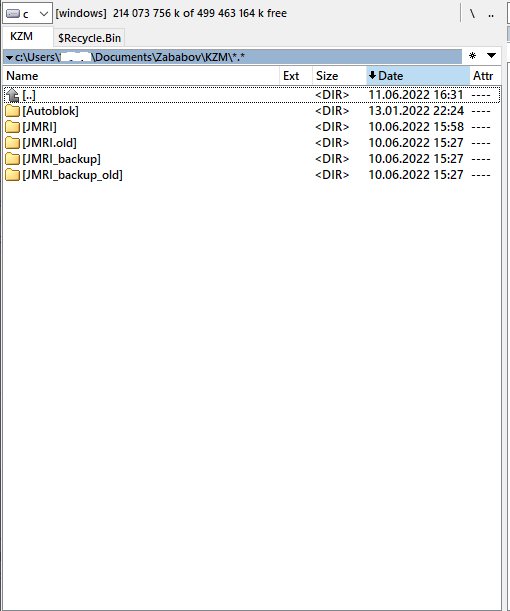
Task: Click the free space info text
Action: click(x=200, y=13)
